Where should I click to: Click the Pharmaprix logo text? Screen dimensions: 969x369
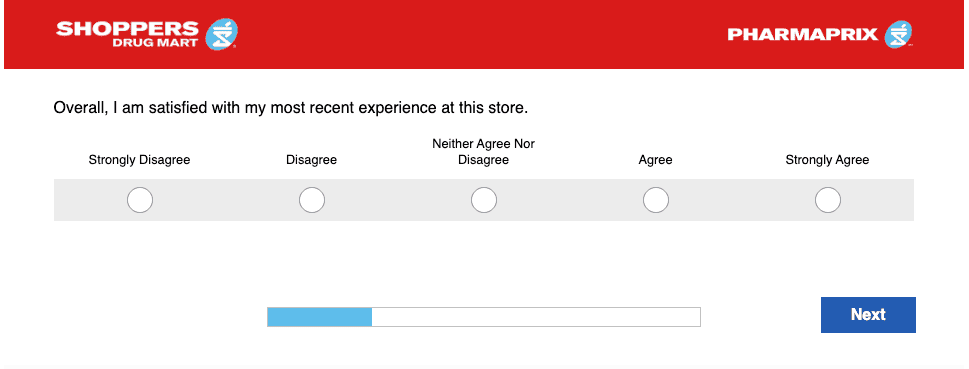pos(803,35)
